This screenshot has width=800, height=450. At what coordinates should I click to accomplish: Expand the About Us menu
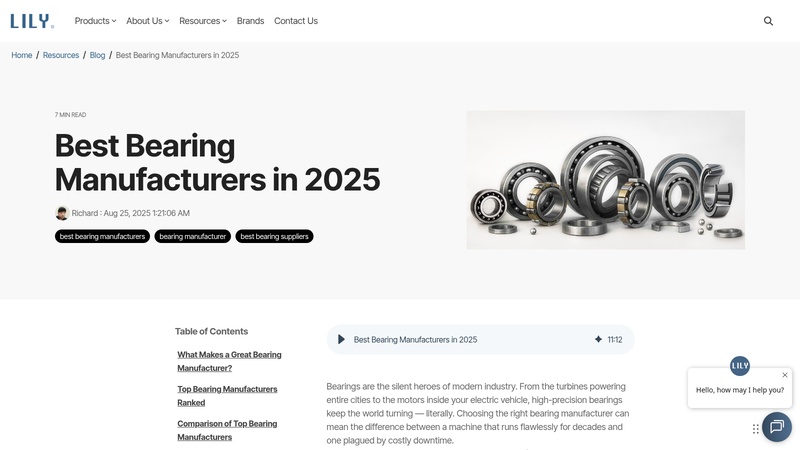pos(147,21)
